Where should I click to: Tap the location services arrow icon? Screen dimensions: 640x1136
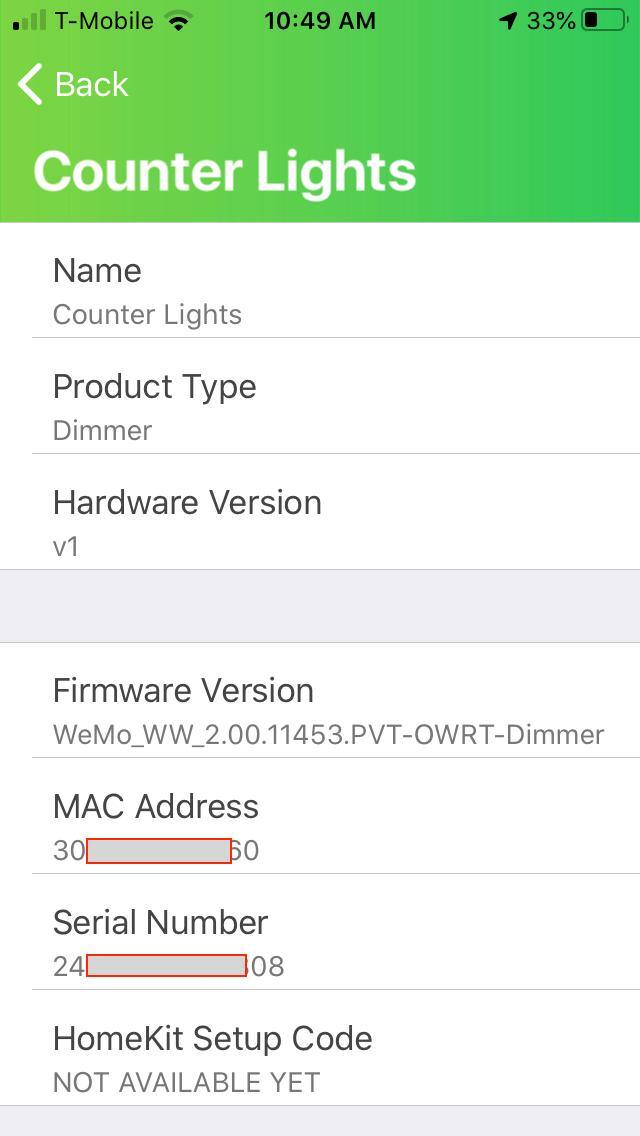coord(509,20)
